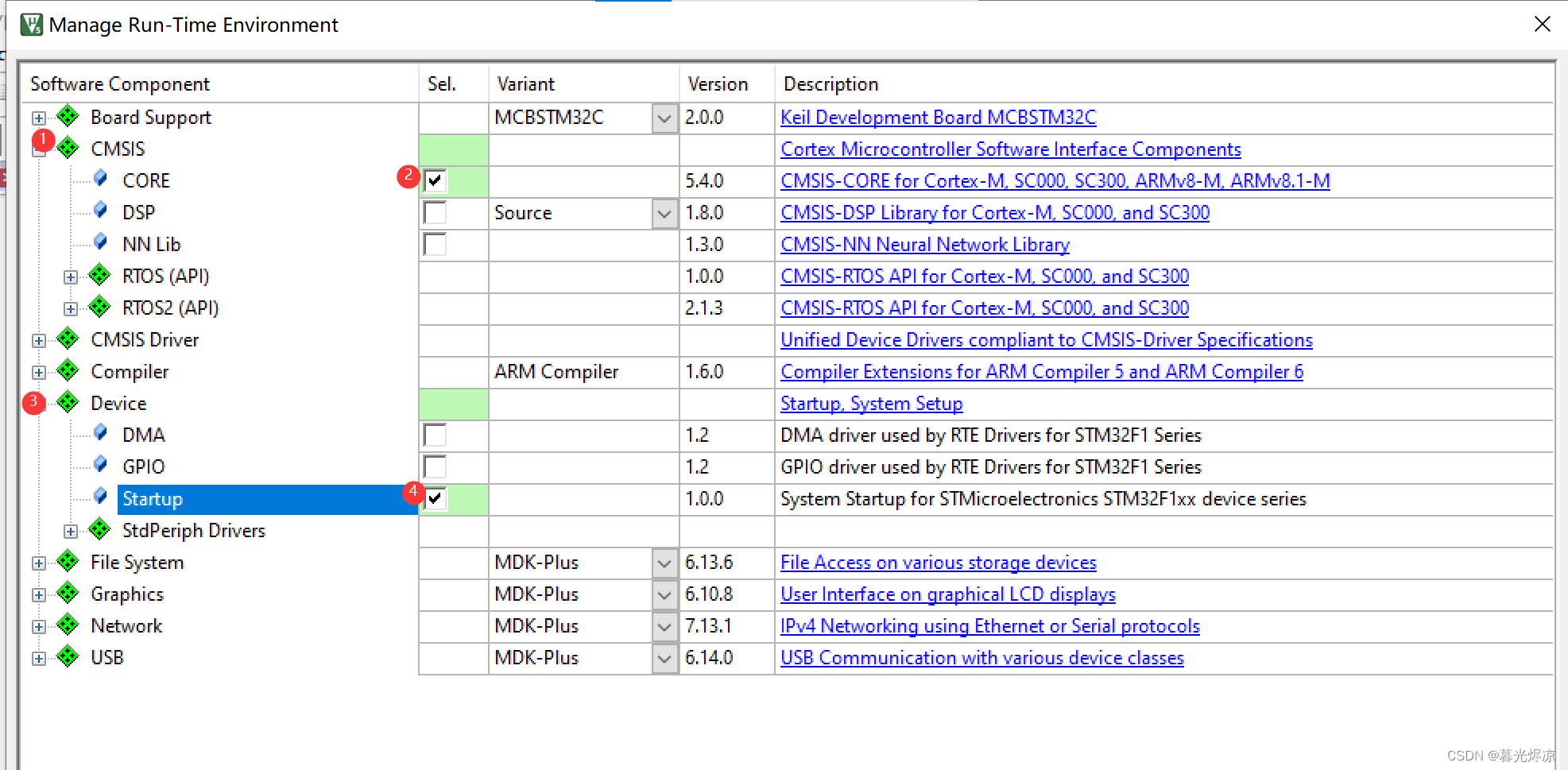Expand the Board Support tree node
The height and width of the screenshot is (770, 1568).
(38, 118)
